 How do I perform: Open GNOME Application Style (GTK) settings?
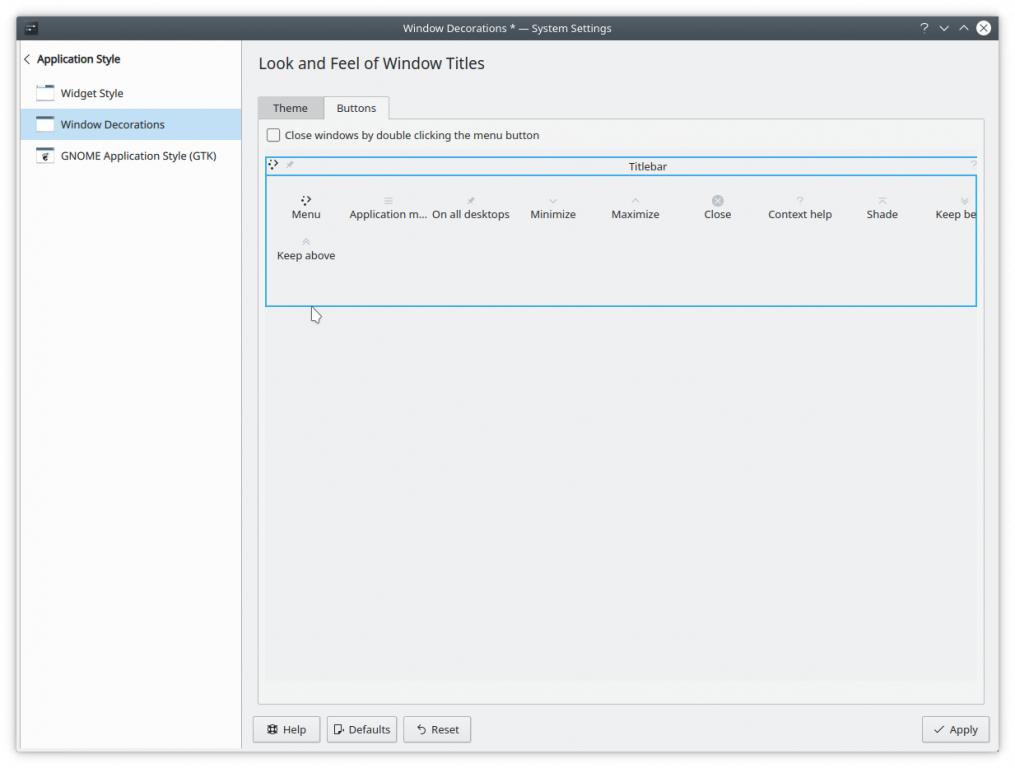coord(138,156)
